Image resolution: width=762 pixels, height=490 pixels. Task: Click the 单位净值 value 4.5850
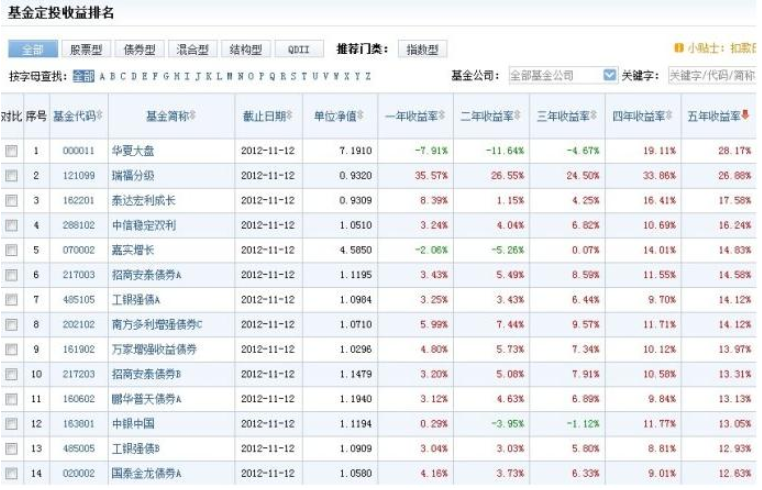(356, 250)
